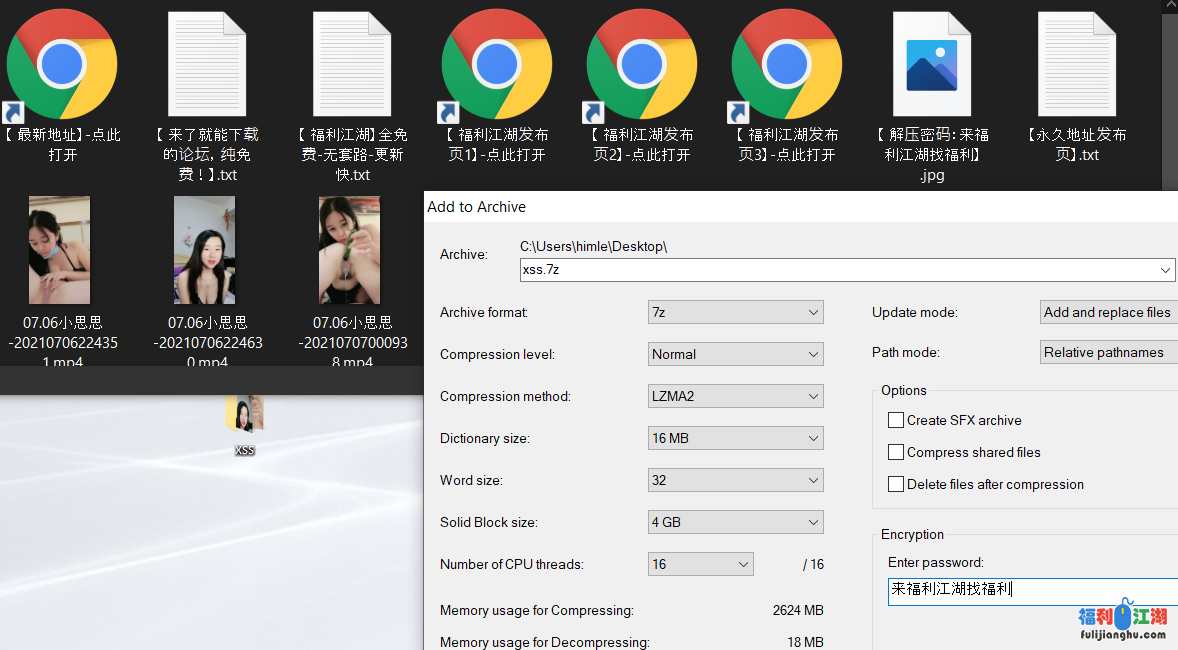
Task: Open the 福利江湖发布页2 Chrome shortcut
Action: click(642, 65)
